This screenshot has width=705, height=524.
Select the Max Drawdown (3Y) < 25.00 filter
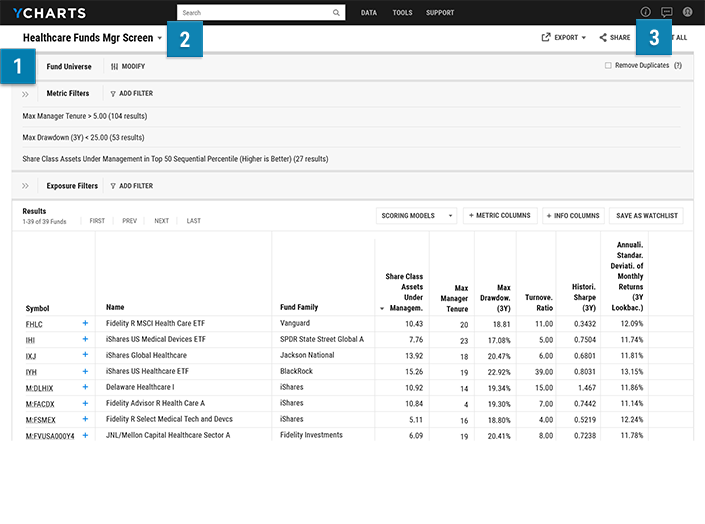(x=83, y=138)
